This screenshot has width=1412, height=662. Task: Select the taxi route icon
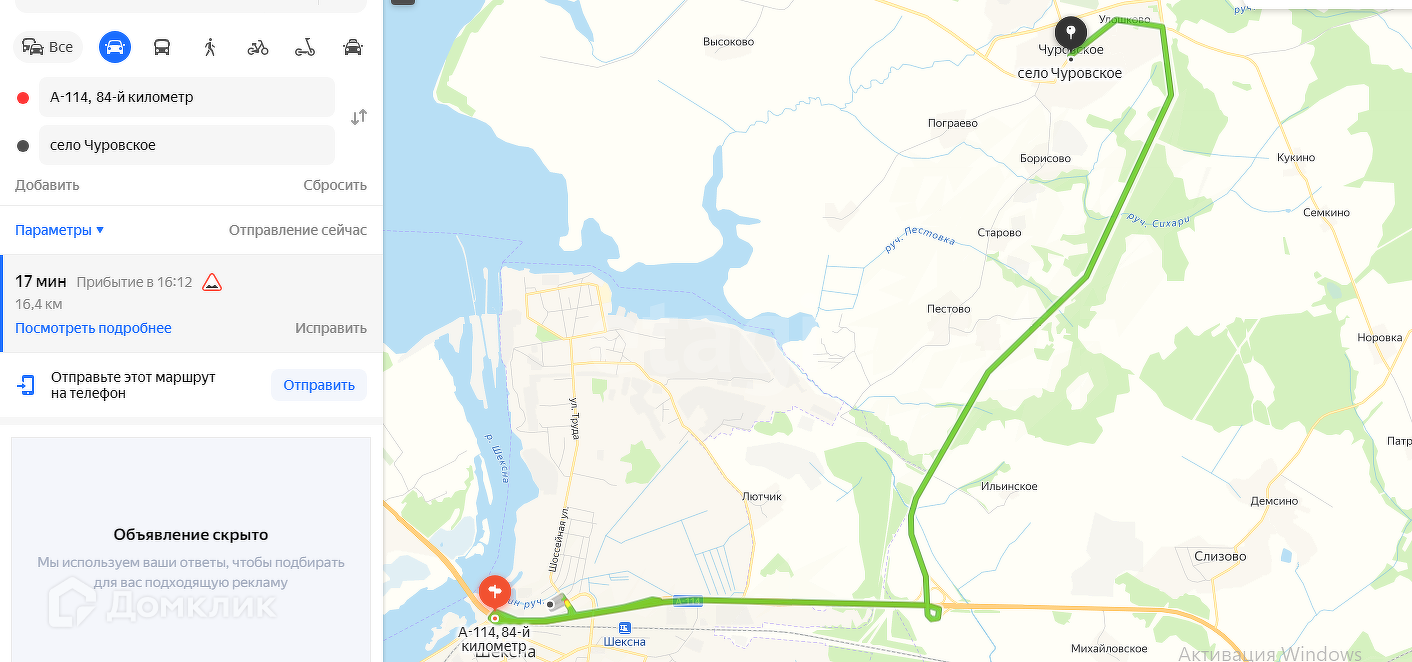click(352, 47)
